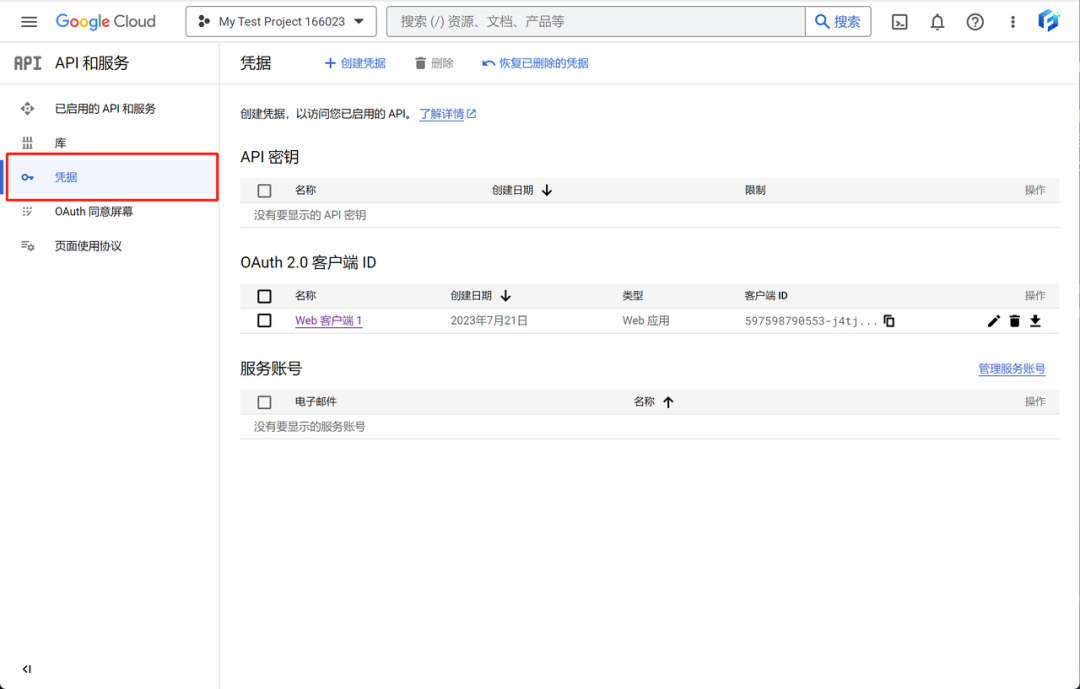Download Web 客户端 1 OAuth client JSON
The width and height of the screenshot is (1080, 689).
point(1035,321)
